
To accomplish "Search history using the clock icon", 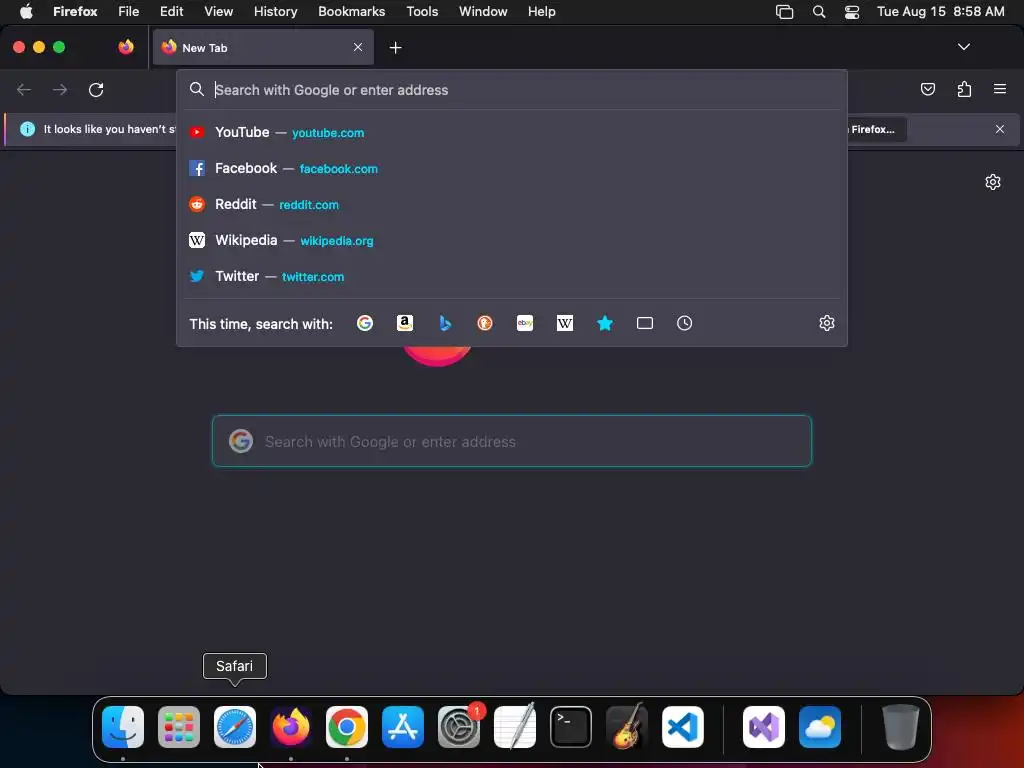I will point(684,323).
